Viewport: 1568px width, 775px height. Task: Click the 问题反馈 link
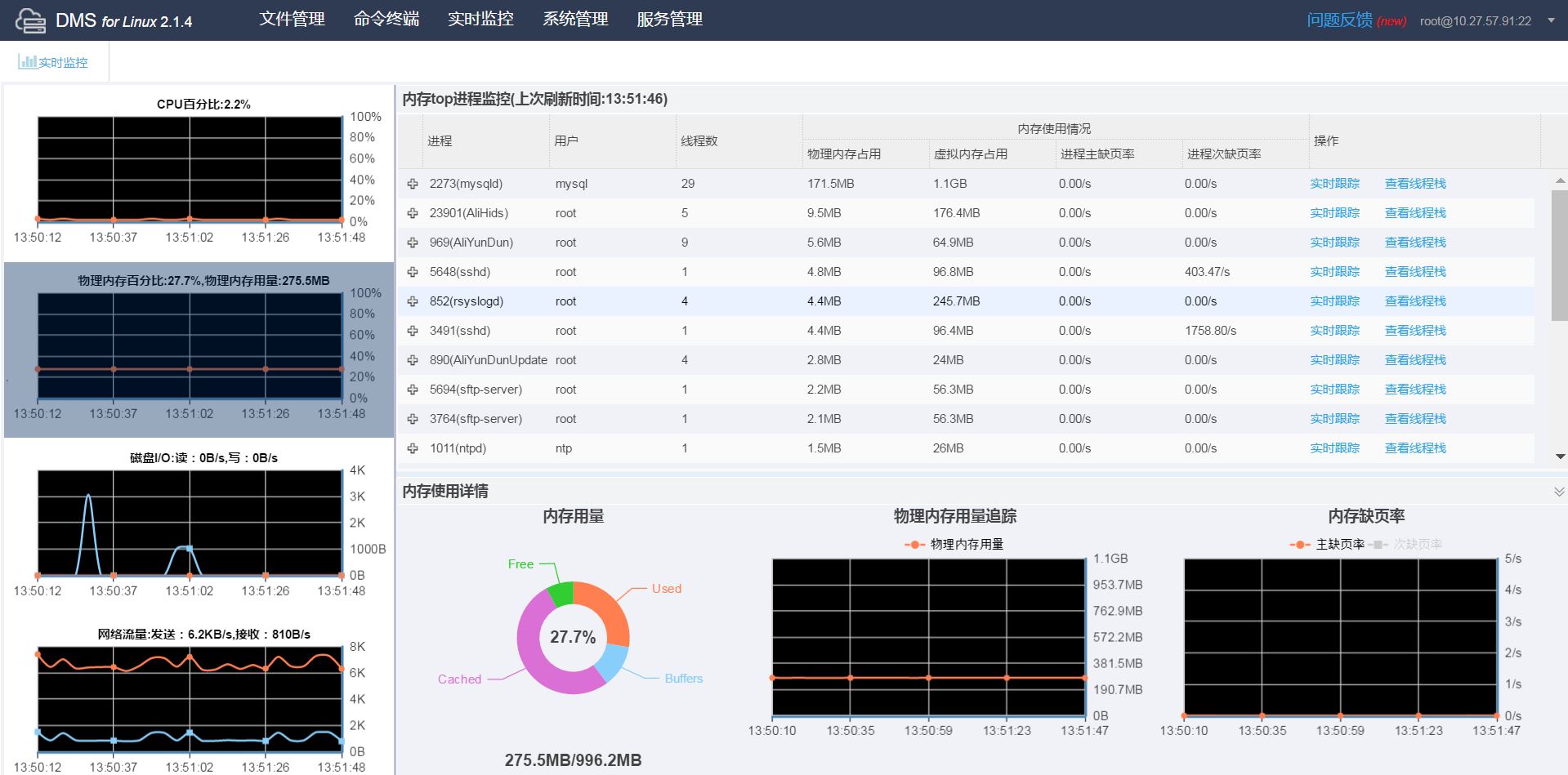click(1339, 20)
